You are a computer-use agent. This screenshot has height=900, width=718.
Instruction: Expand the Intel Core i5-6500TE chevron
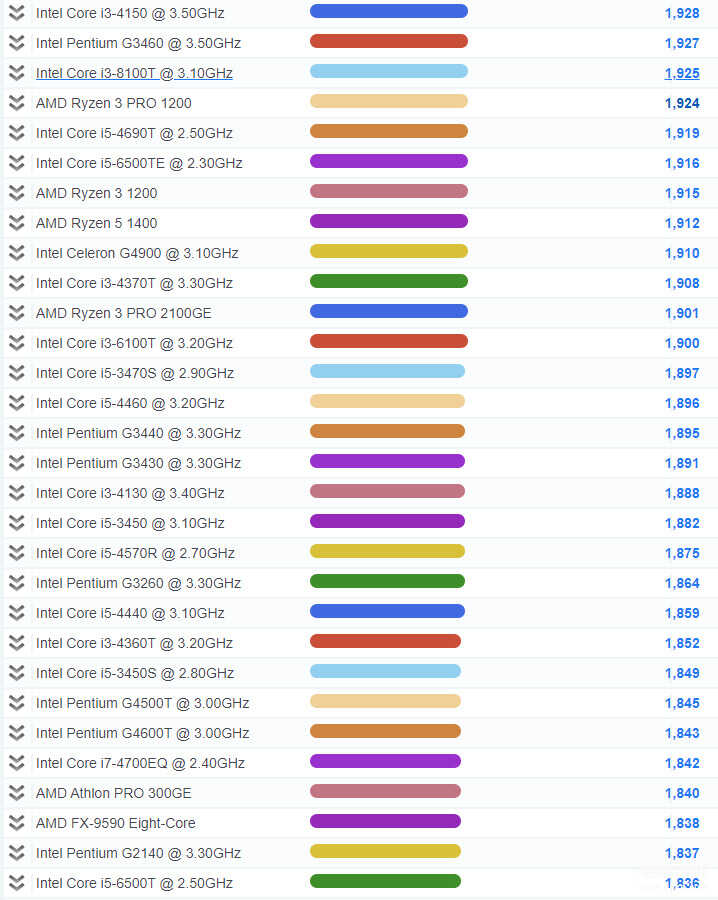(17, 162)
